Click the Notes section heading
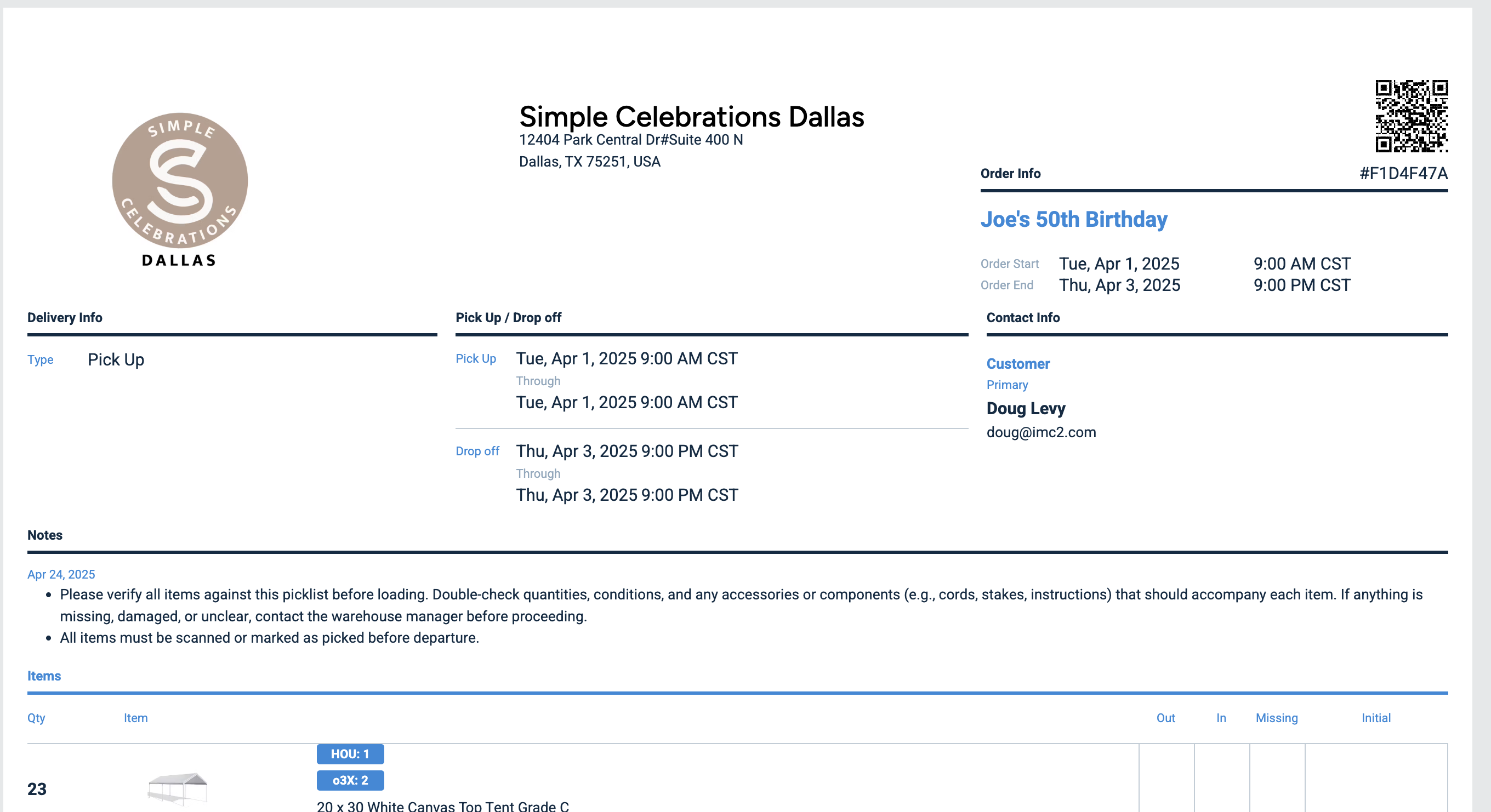1491x812 pixels. pos(44,535)
